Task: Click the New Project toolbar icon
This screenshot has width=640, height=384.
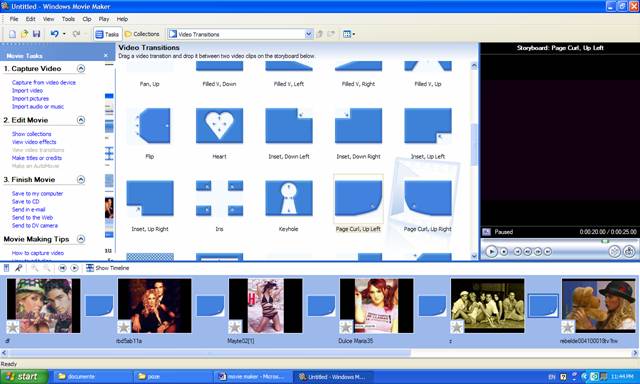Action: [12, 34]
